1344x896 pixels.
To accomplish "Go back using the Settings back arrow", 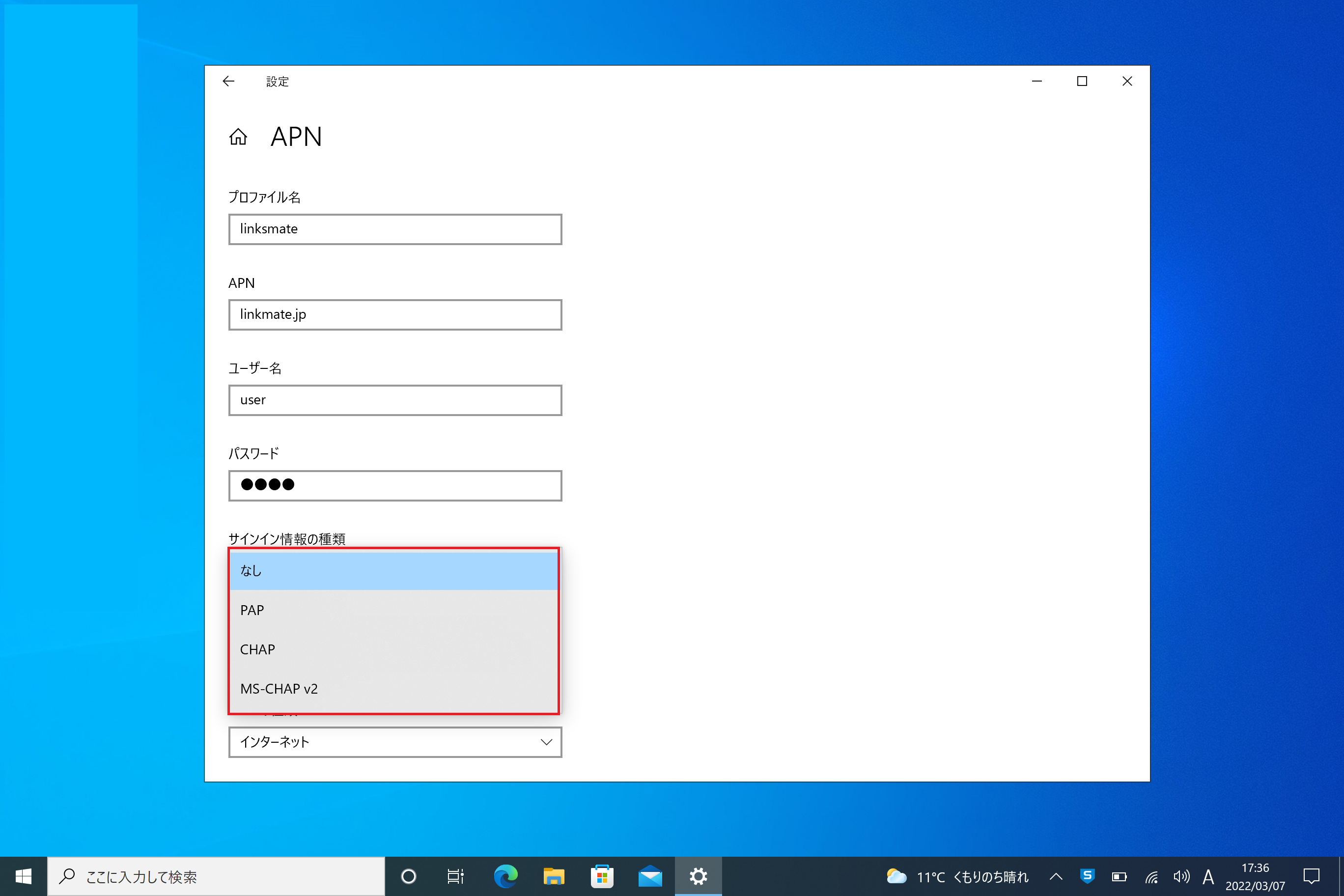I will [x=228, y=81].
